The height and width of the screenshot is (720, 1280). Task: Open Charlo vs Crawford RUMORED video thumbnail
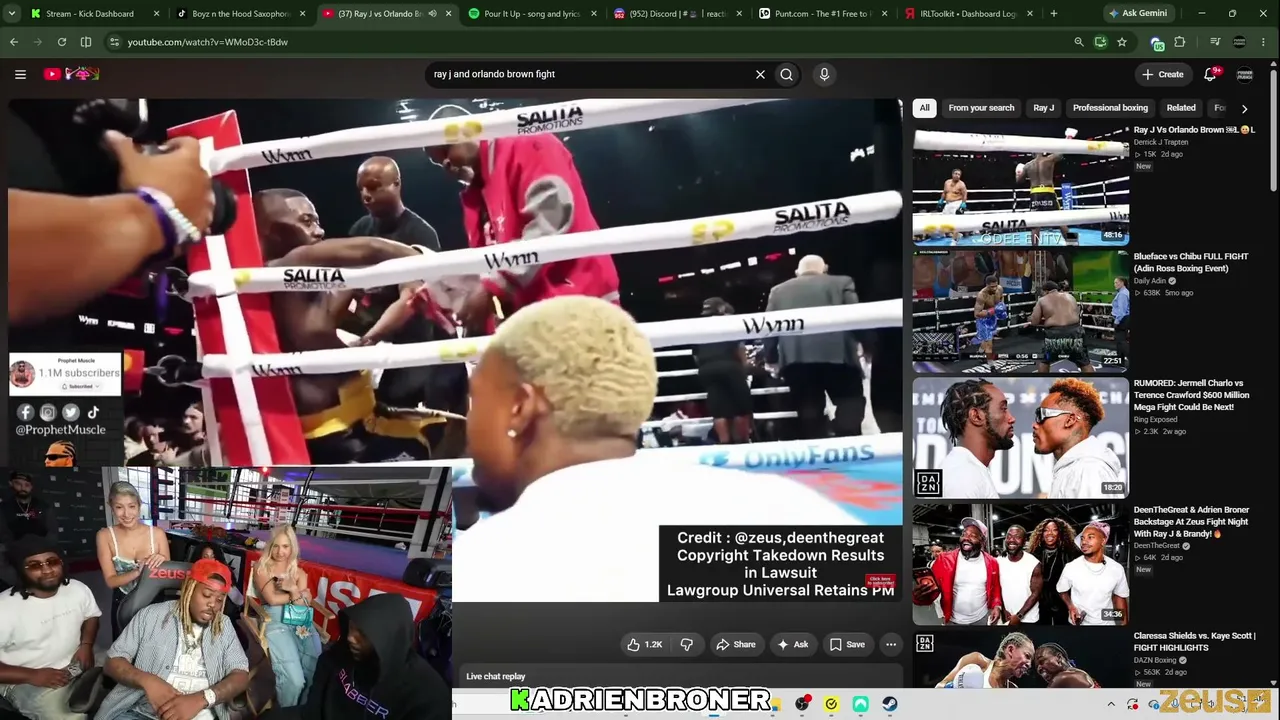pos(1021,437)
